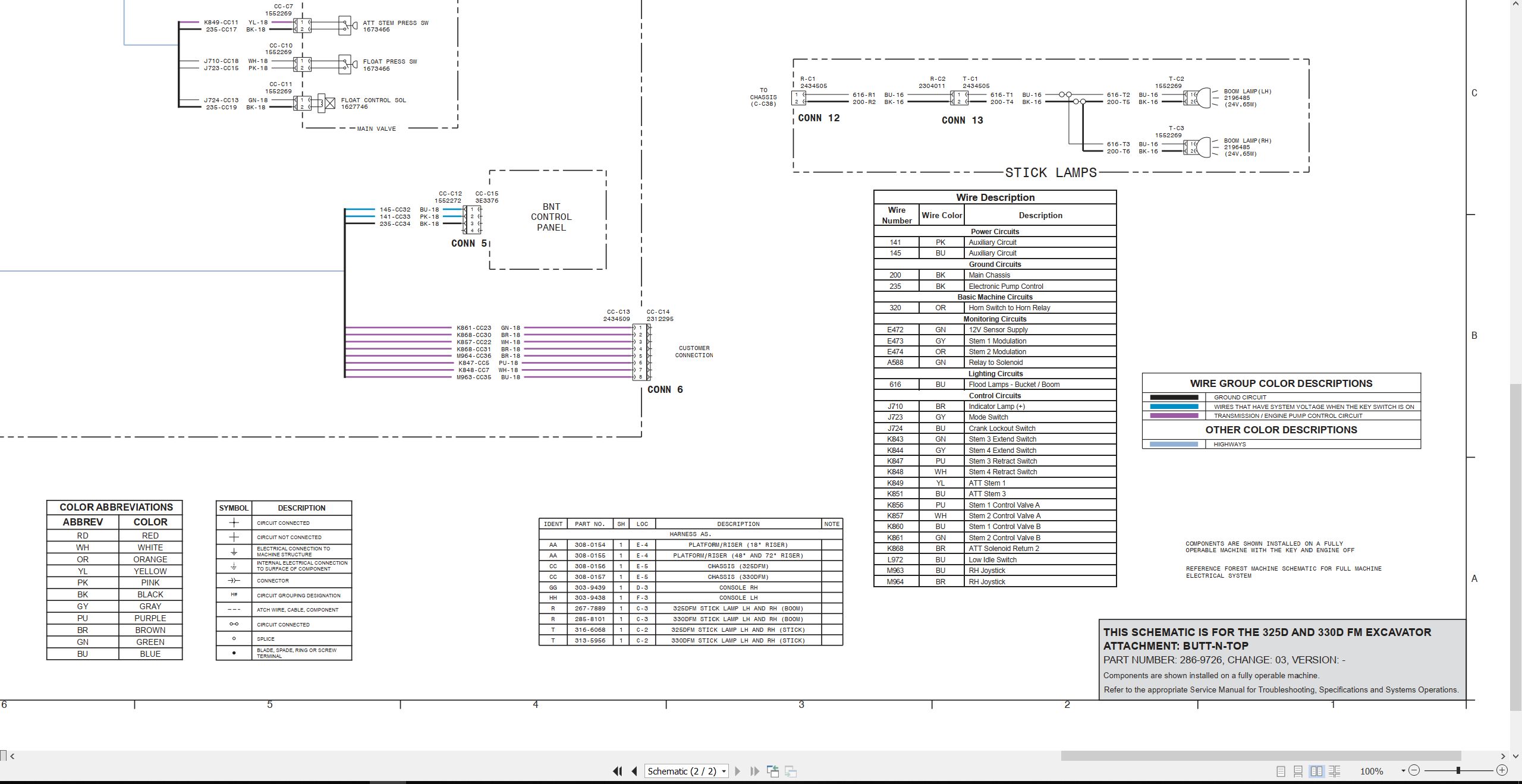Toggle the two pages layout
Viewport: 1522px width, 784px height.
1317,771
